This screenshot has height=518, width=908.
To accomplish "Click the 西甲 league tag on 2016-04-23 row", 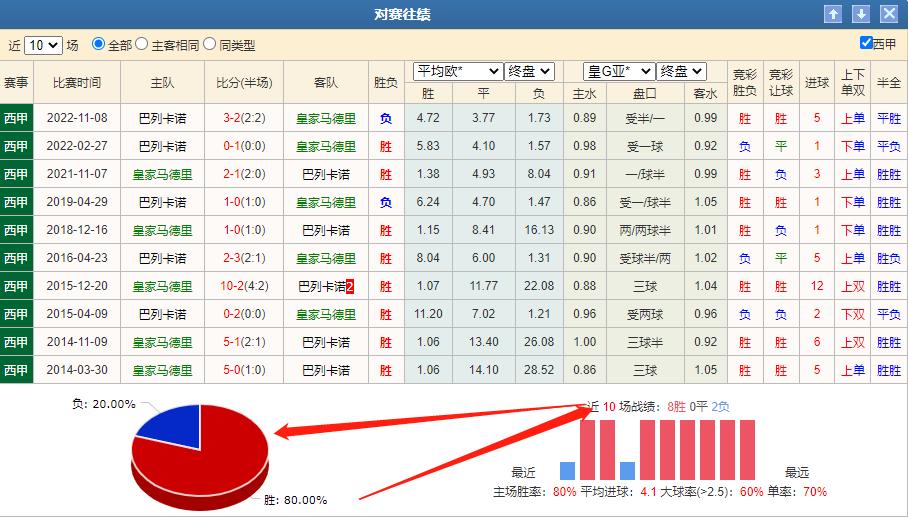I will click(16, 258).
